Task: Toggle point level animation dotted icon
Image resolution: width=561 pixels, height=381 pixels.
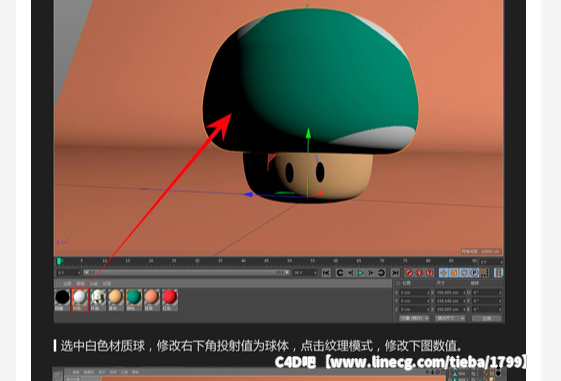Action: pos(484,273)
